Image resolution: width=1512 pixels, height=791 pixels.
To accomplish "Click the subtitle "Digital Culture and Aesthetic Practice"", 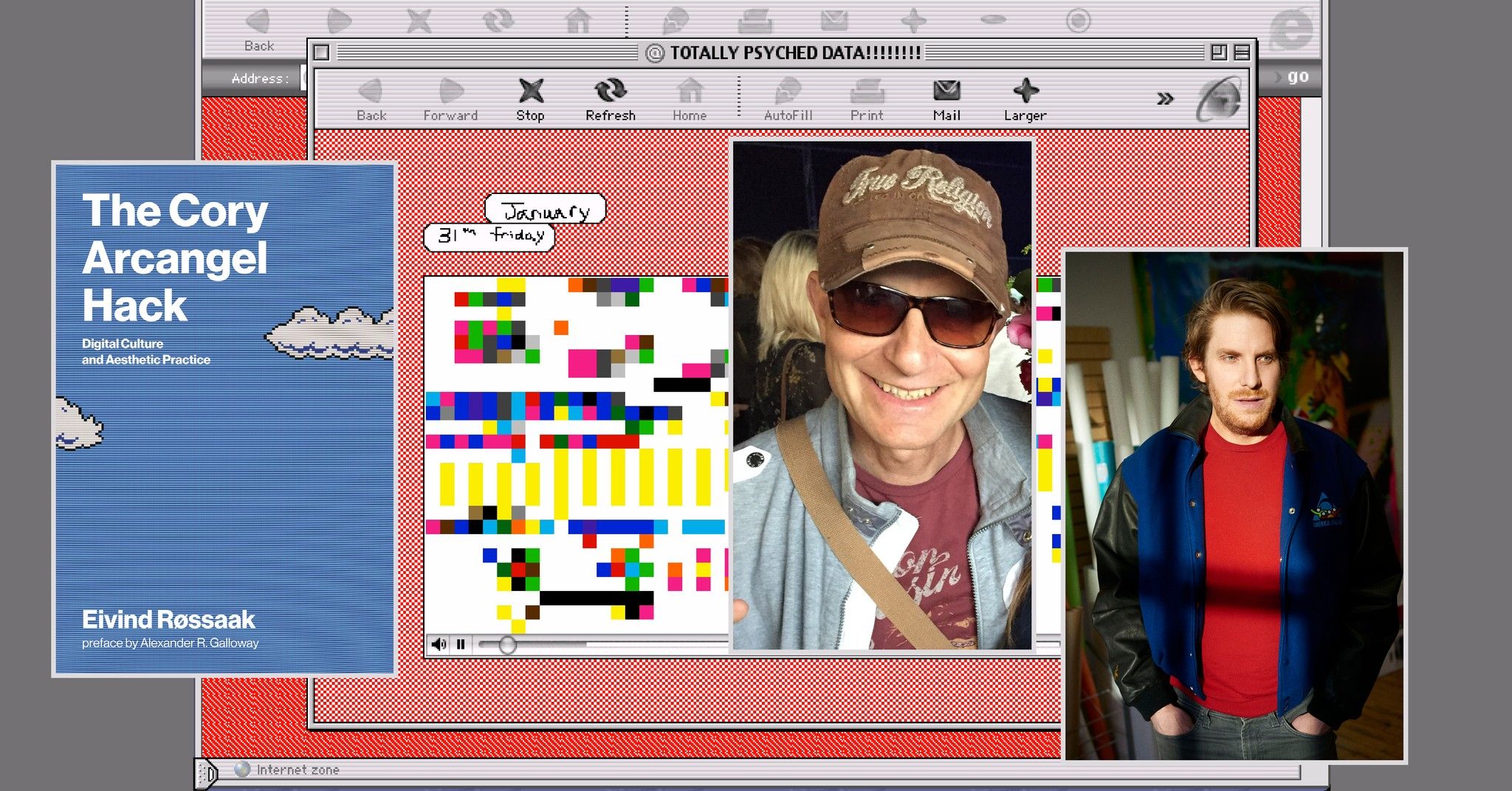I will pyautogui.click(x=146, y=352).
